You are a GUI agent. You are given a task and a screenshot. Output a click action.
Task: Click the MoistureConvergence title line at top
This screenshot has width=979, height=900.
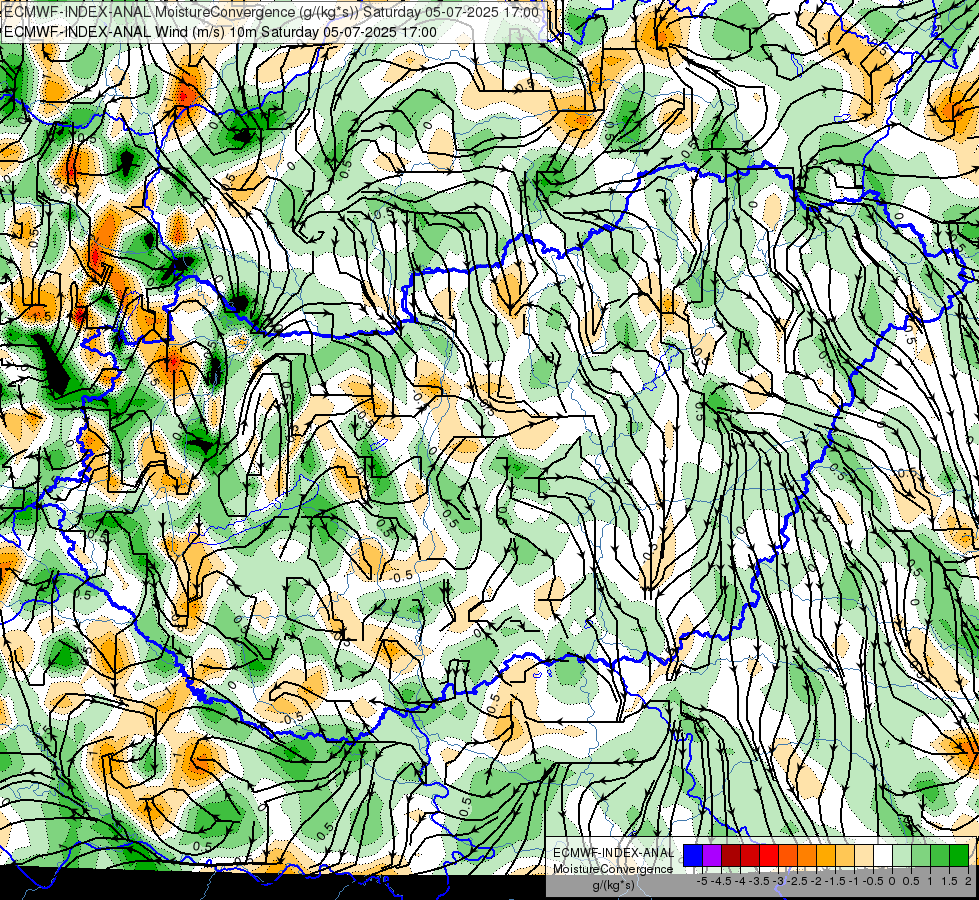(x=271, y=12)
